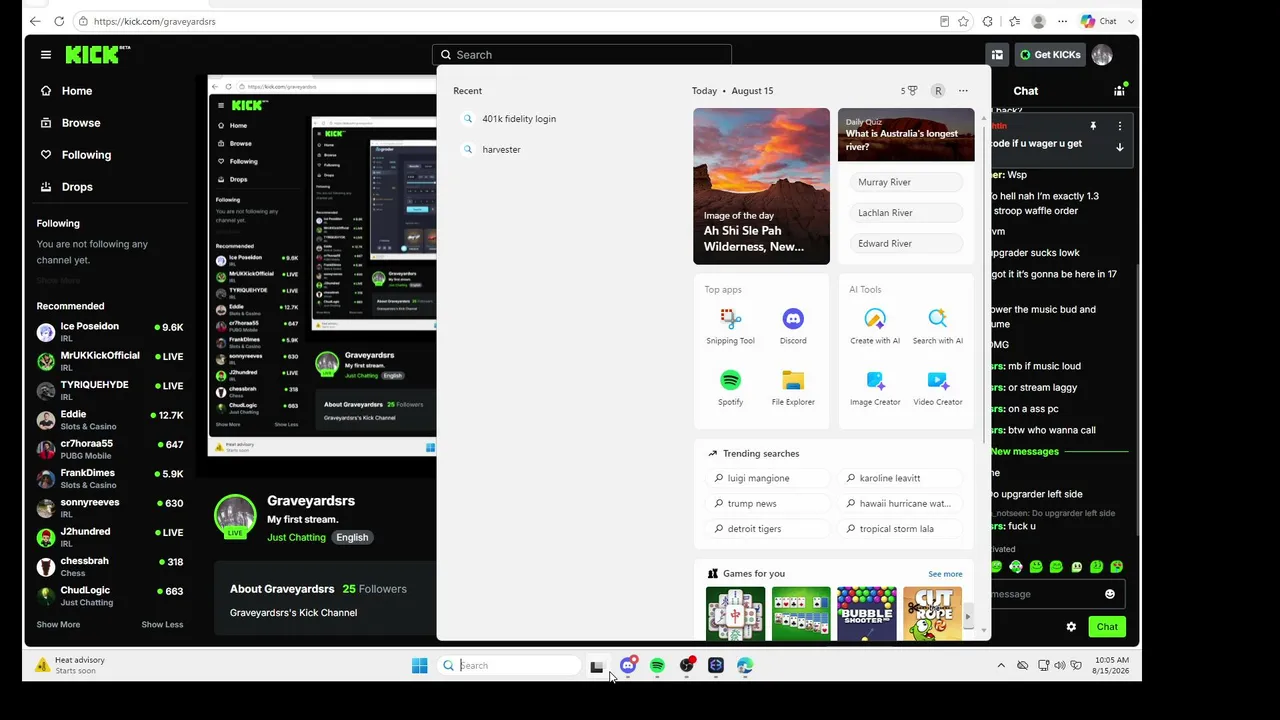The width and height of the screenshot is (1280, 720).
Task: Open the chessbrah recommended channel
Action: tap(110, 567)
